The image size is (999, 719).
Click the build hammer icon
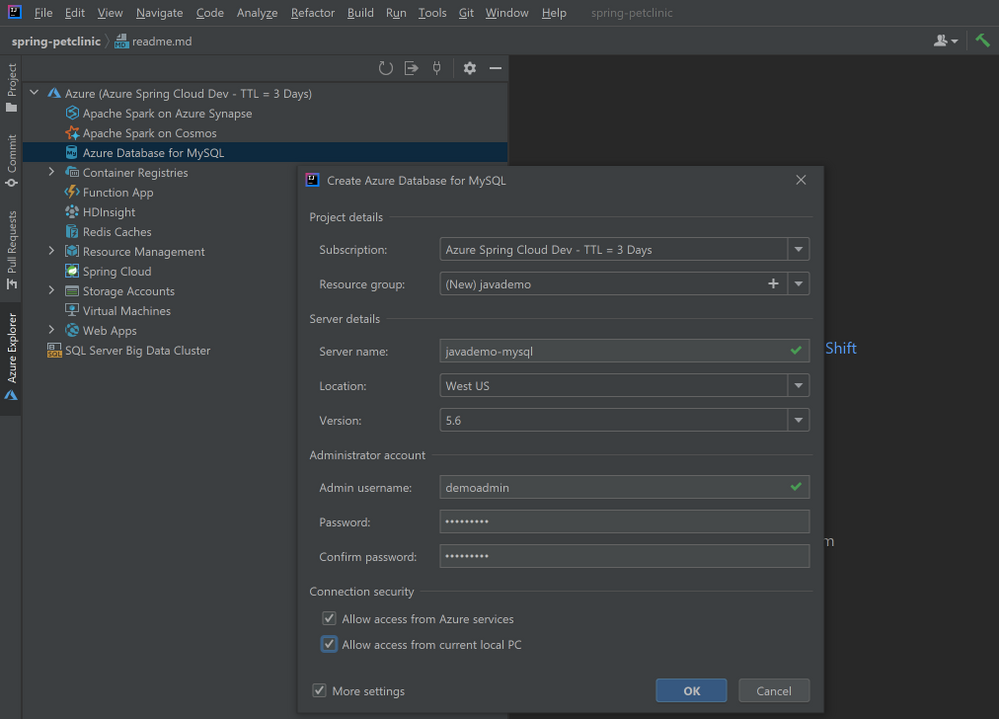click(x=982, y=41)
